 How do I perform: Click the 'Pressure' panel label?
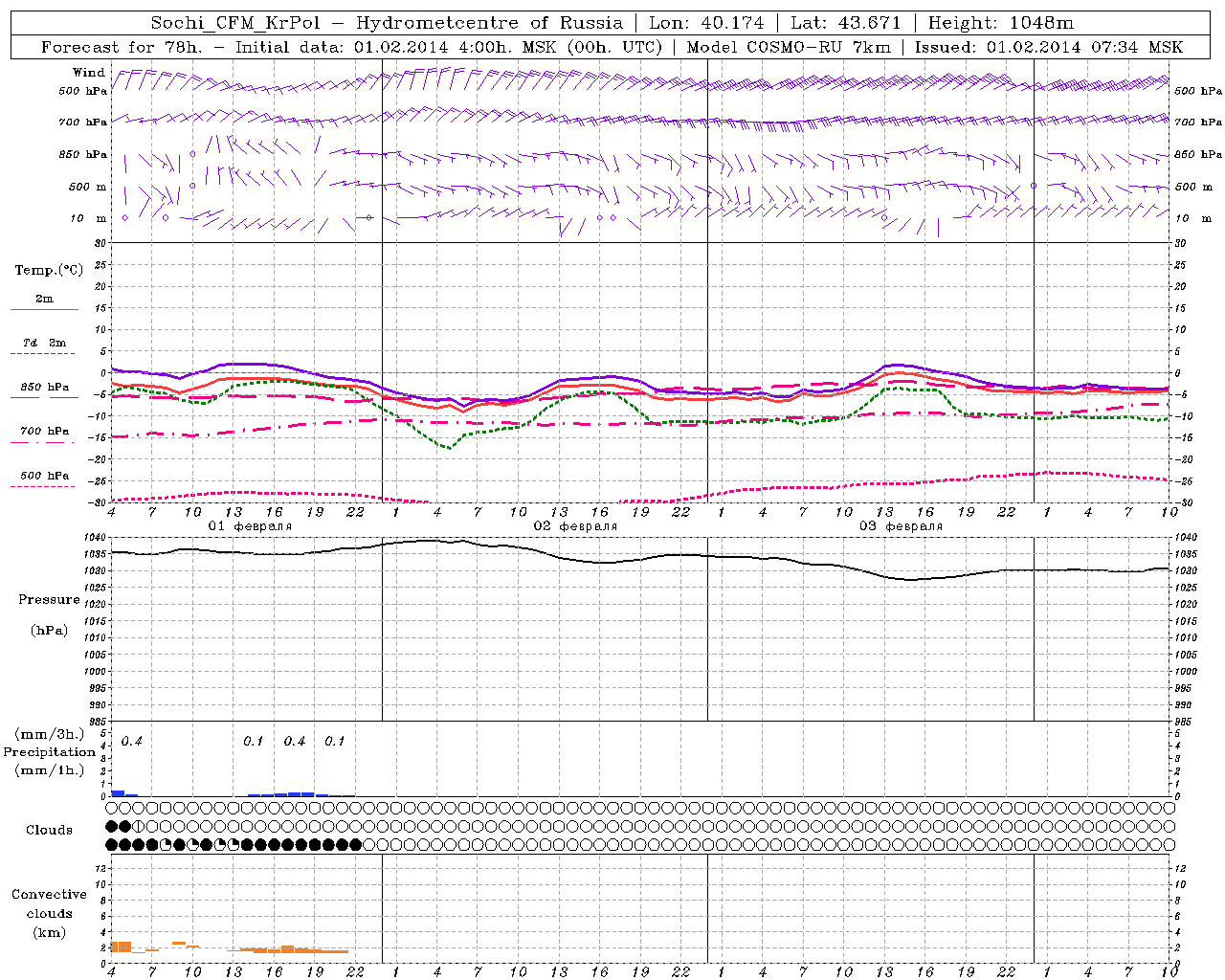click(x=49, y=600)
